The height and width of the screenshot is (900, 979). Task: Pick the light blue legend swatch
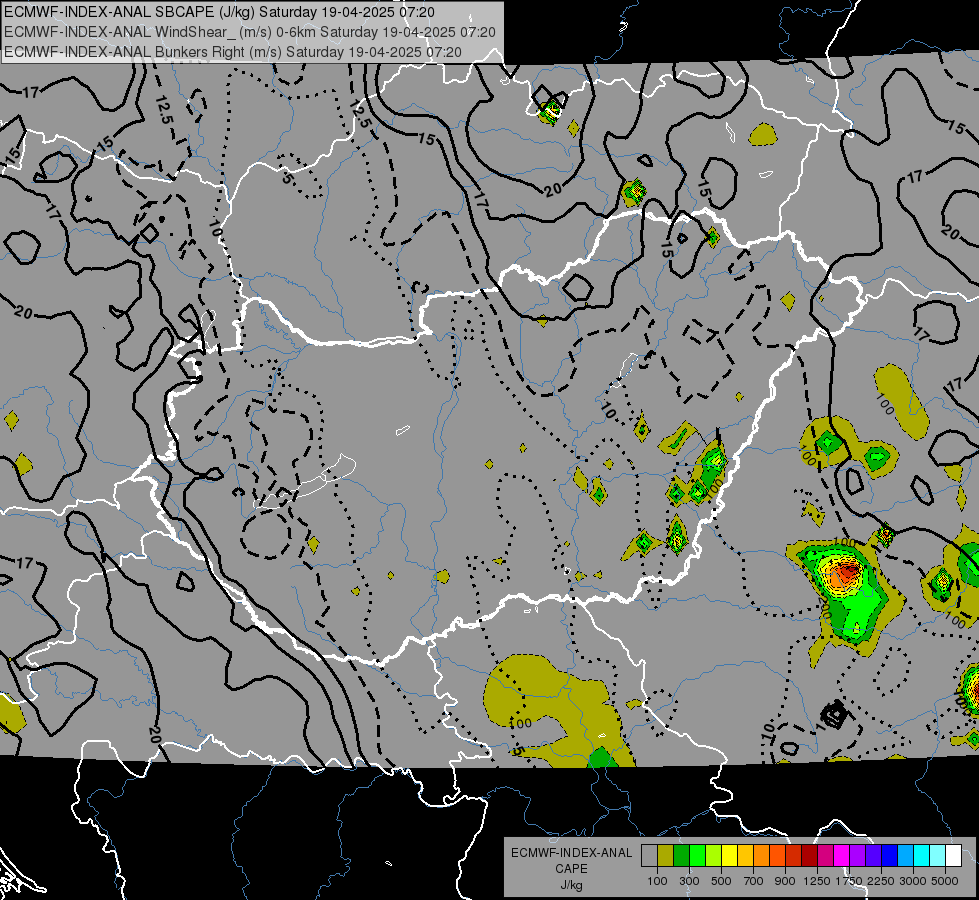(906, 855)
